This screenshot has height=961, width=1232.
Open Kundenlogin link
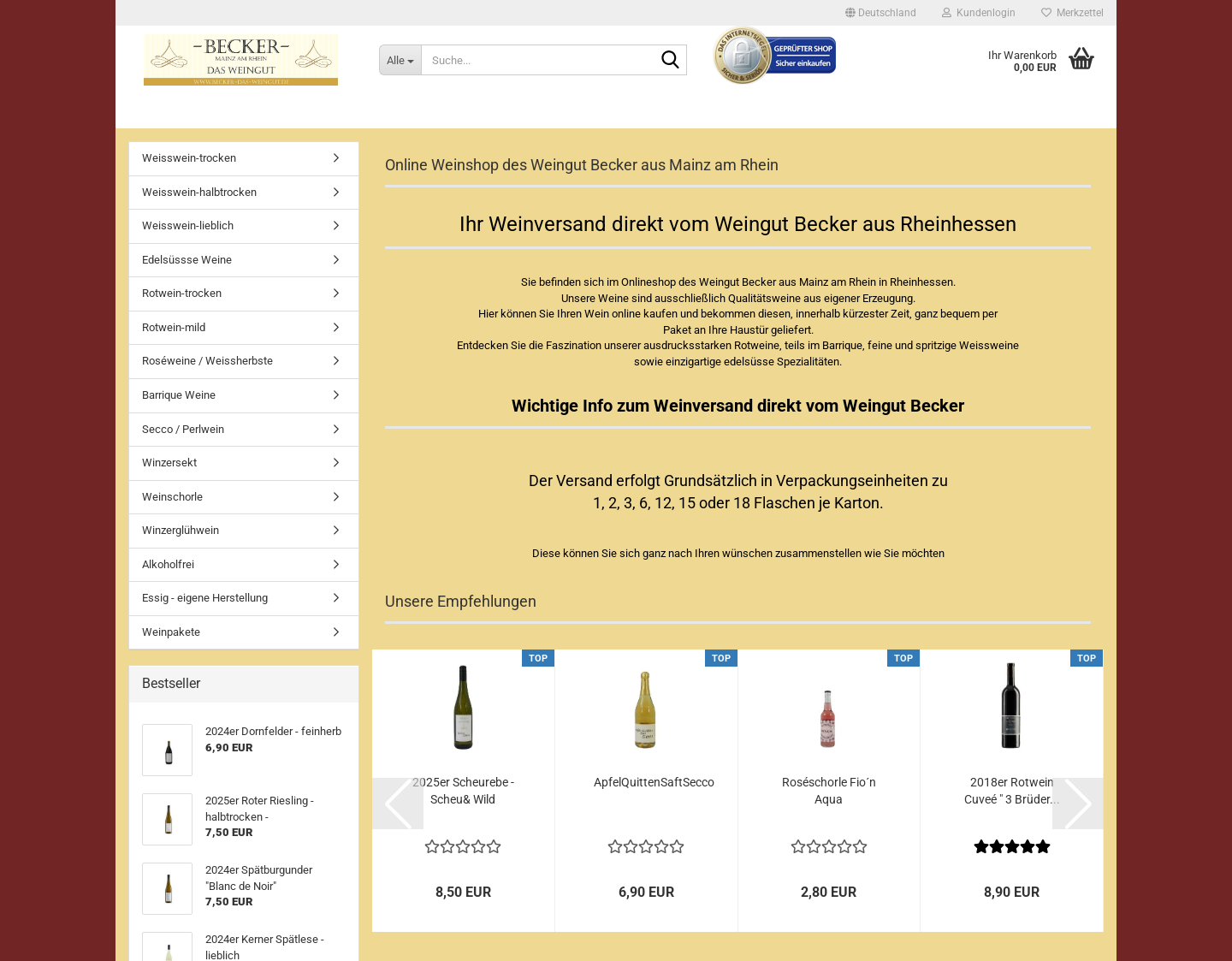[978, 13]
